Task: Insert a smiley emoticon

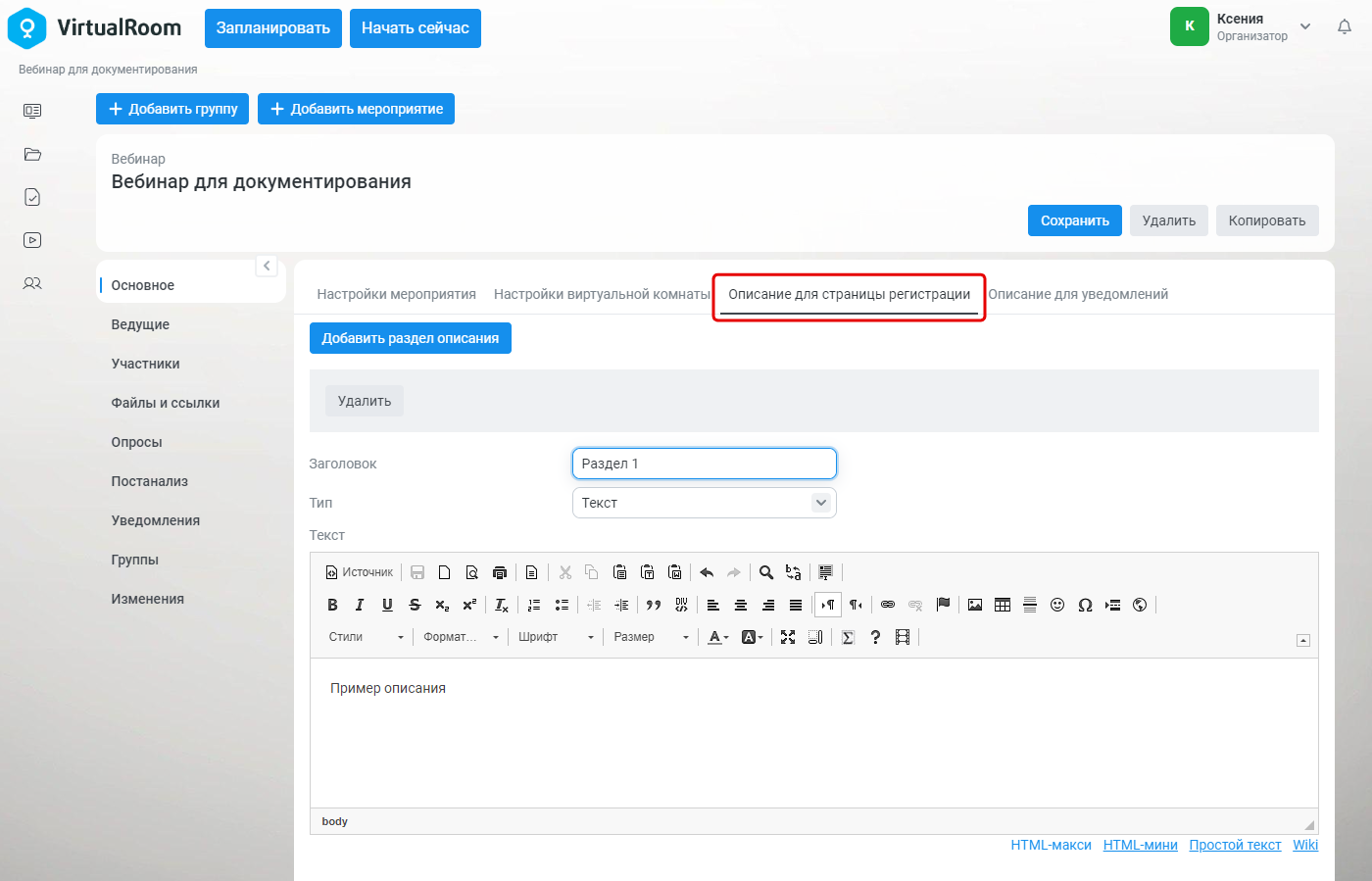Action: (1057, 605)
